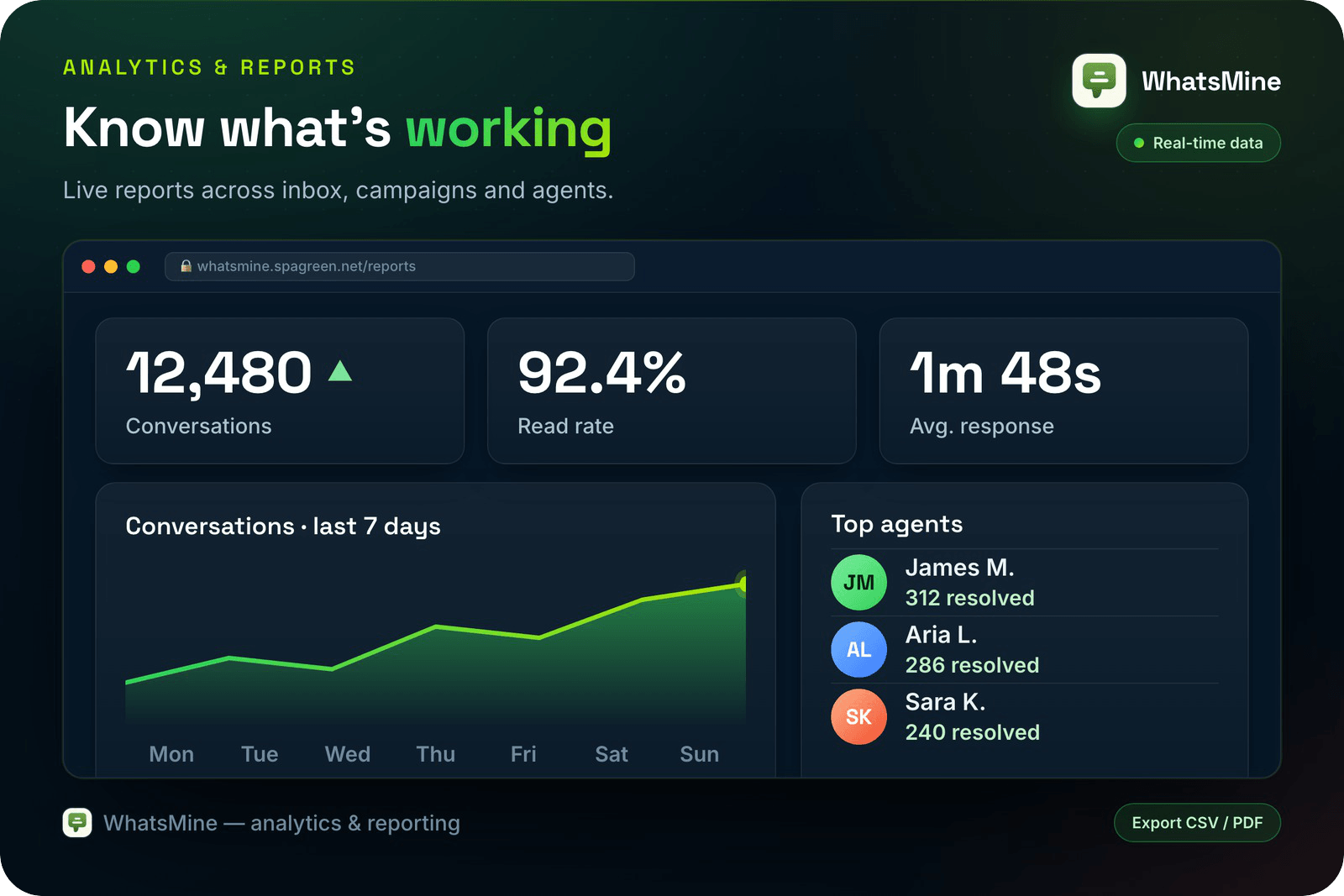Open the 1m 48s Avg. response card
The image size is (1344, 896).
click(x=1063, y=390)
